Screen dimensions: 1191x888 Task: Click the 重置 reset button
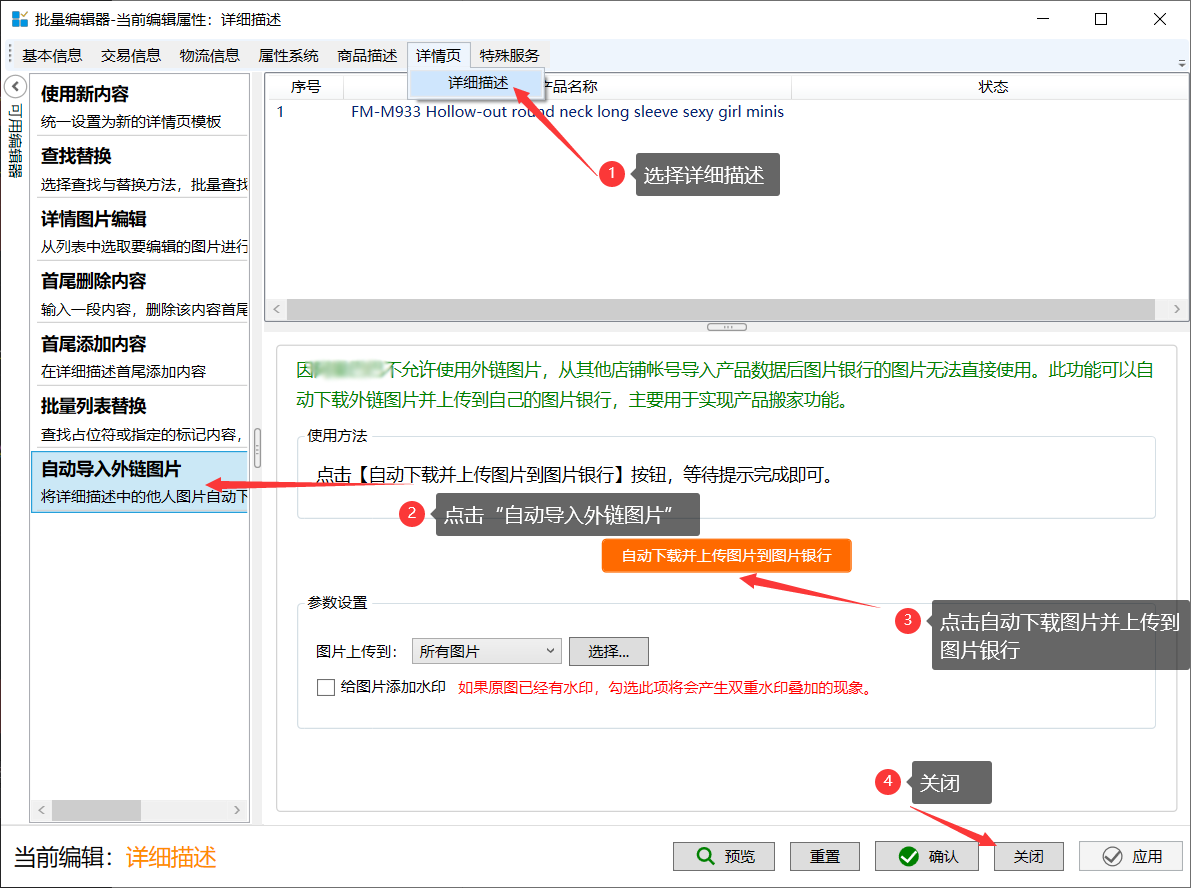[824, 857]
